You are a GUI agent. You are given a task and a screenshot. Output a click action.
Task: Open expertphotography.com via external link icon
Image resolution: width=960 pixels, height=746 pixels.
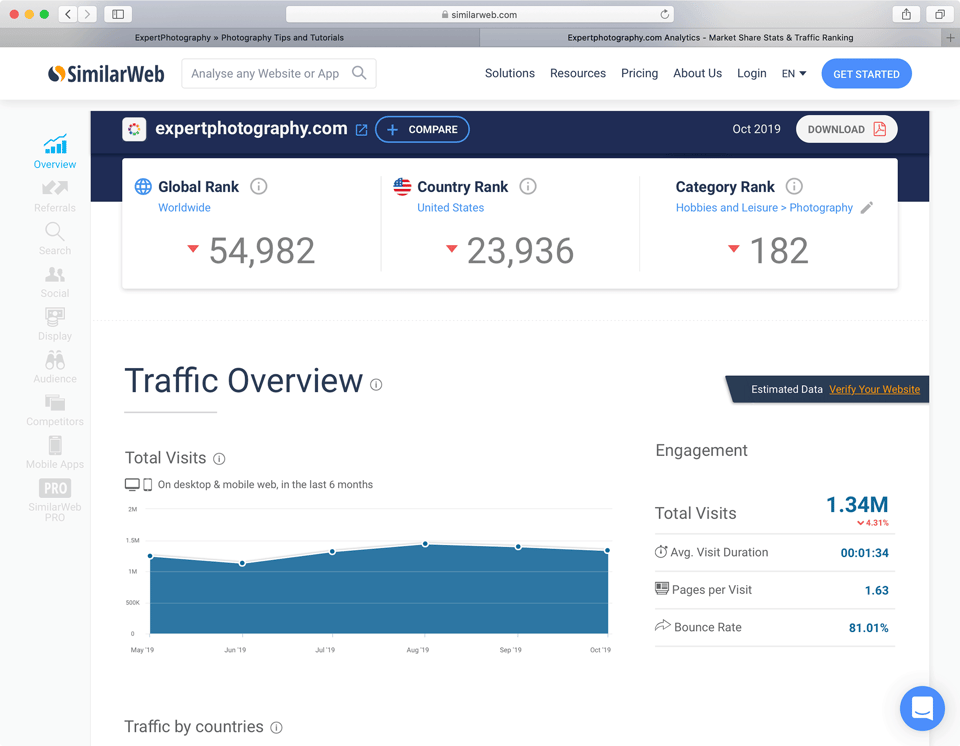[361, 130]
